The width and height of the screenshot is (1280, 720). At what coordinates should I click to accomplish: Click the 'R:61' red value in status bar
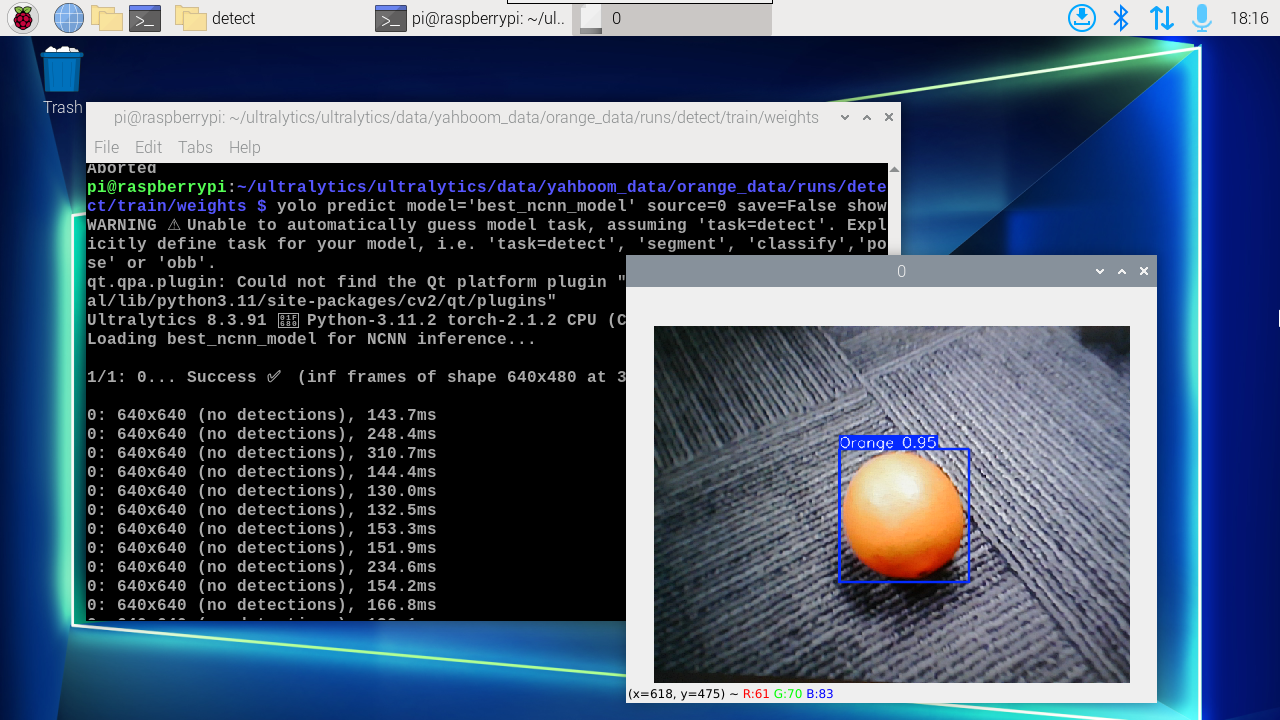756,694
